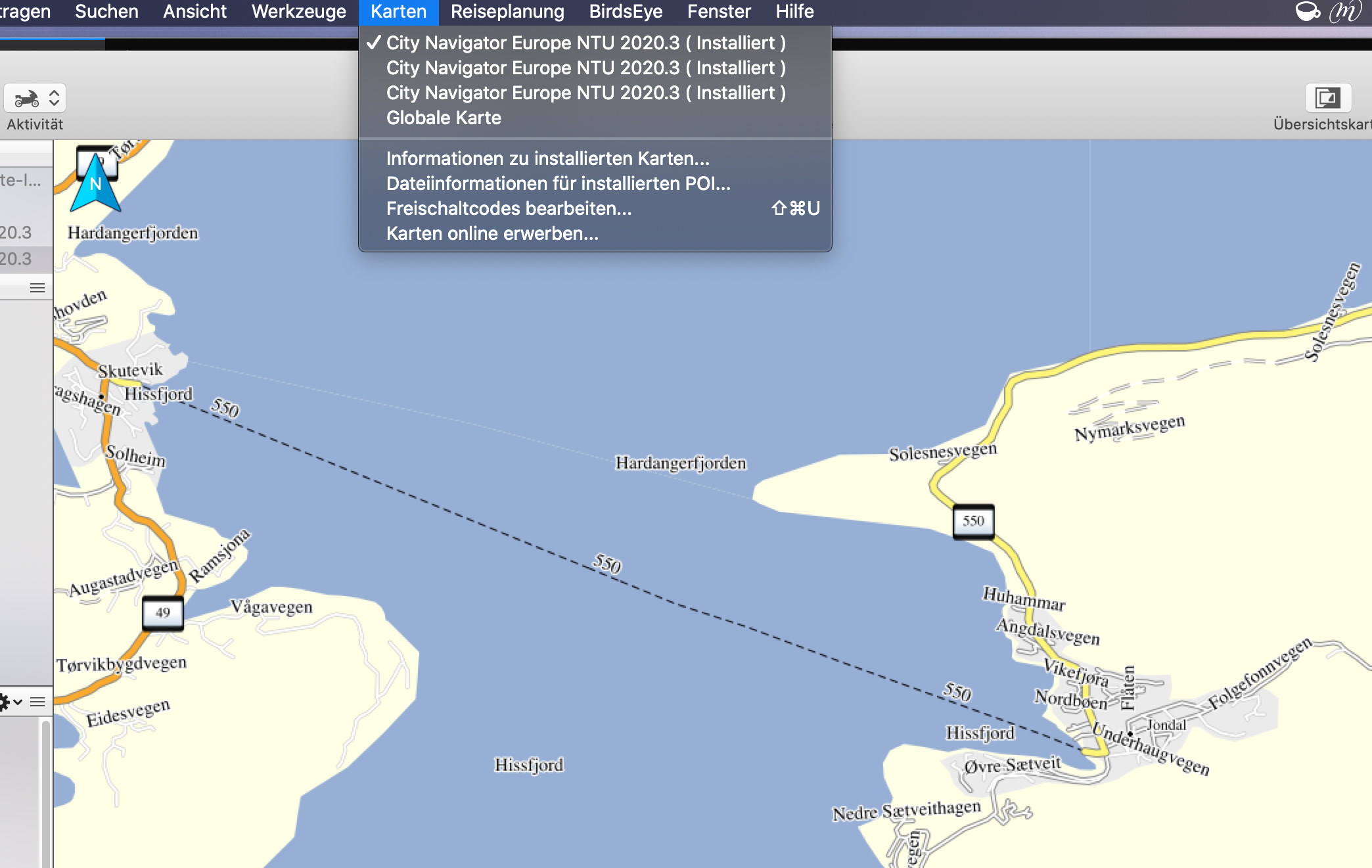Click the lower sidebar hamburger lines icon

(37, 702)
